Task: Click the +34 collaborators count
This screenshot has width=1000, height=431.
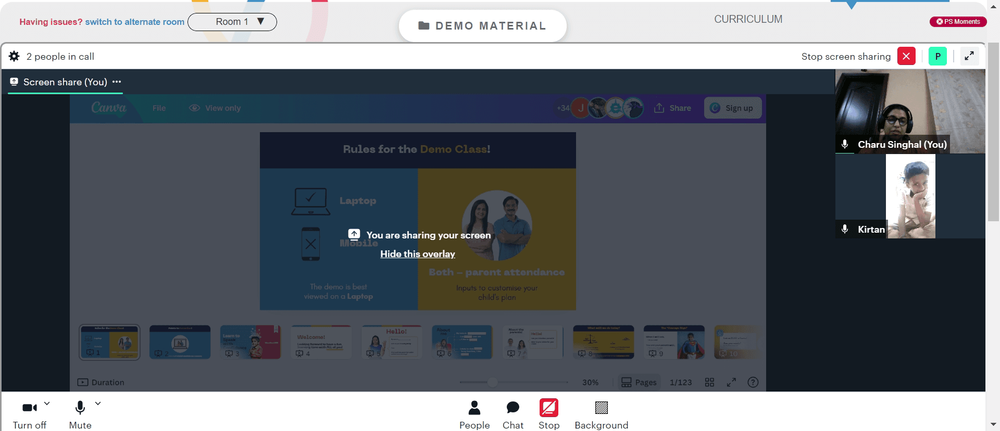Action: [x=563, y=108]
